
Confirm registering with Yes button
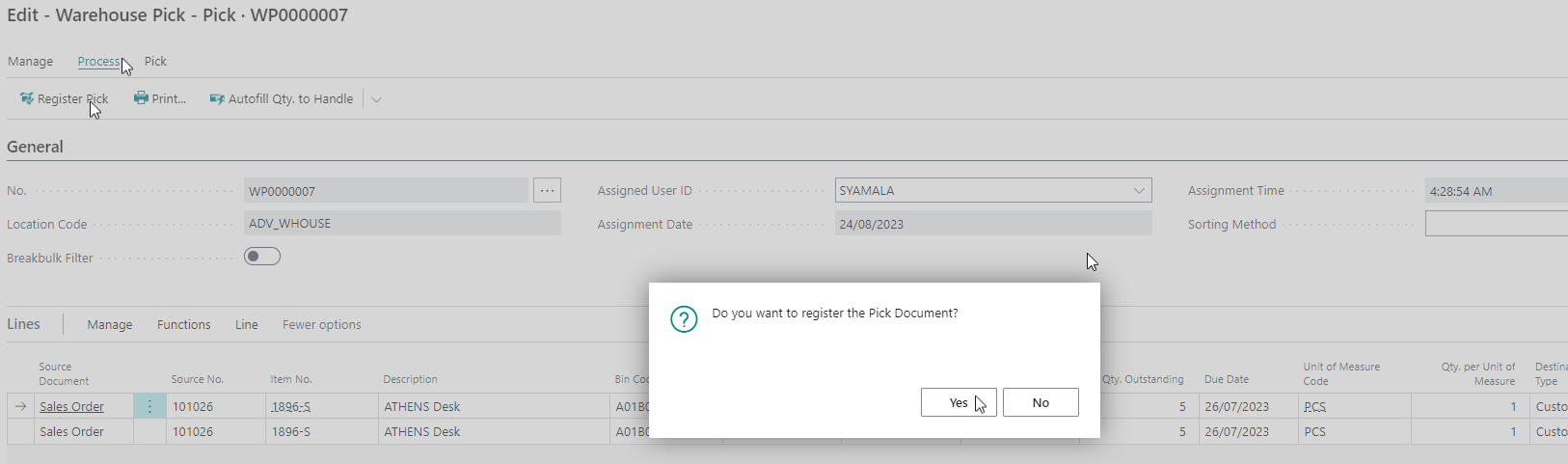tap(959, 402)
